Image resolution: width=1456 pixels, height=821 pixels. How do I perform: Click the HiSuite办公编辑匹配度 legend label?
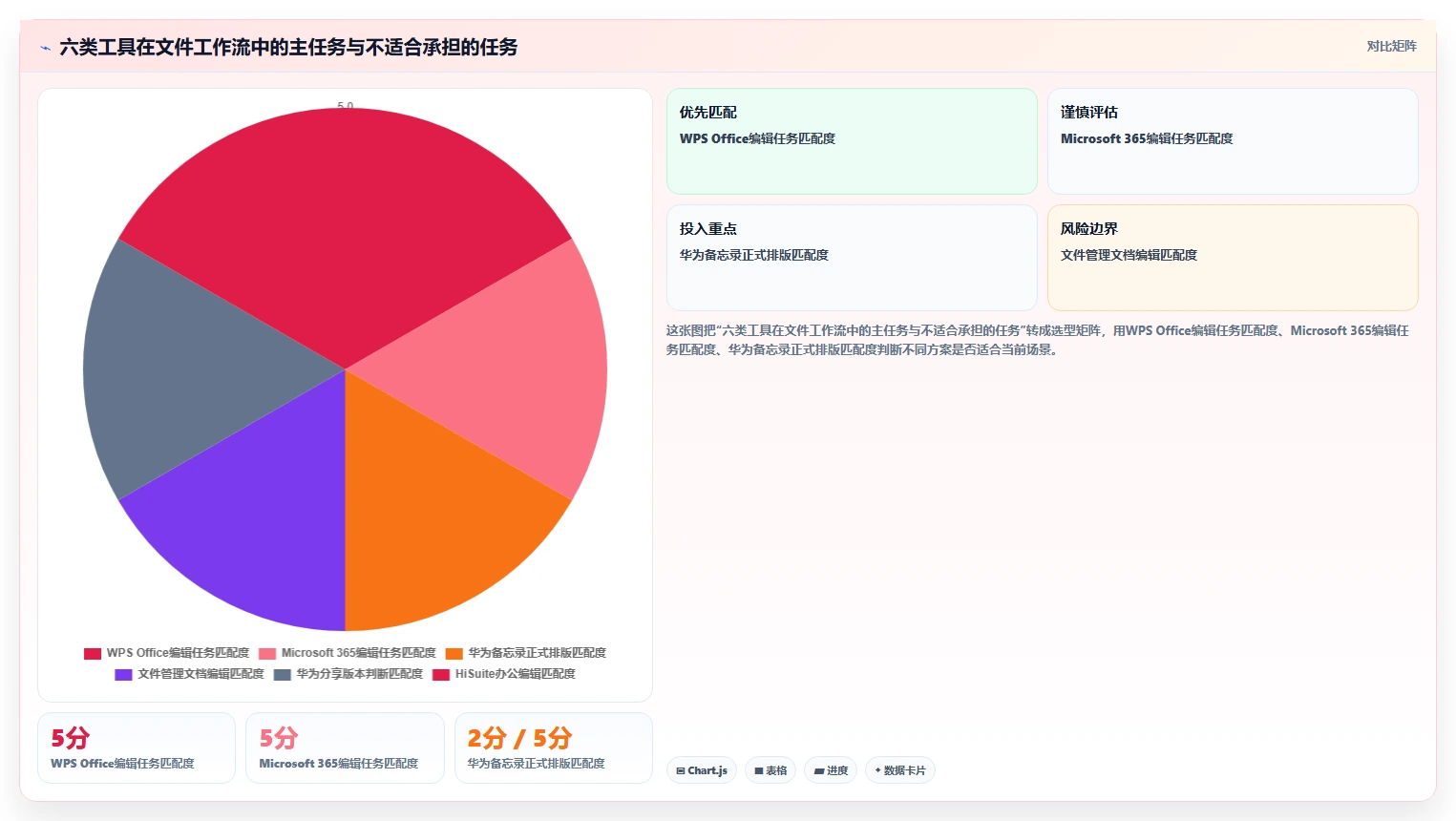(516, 674)
